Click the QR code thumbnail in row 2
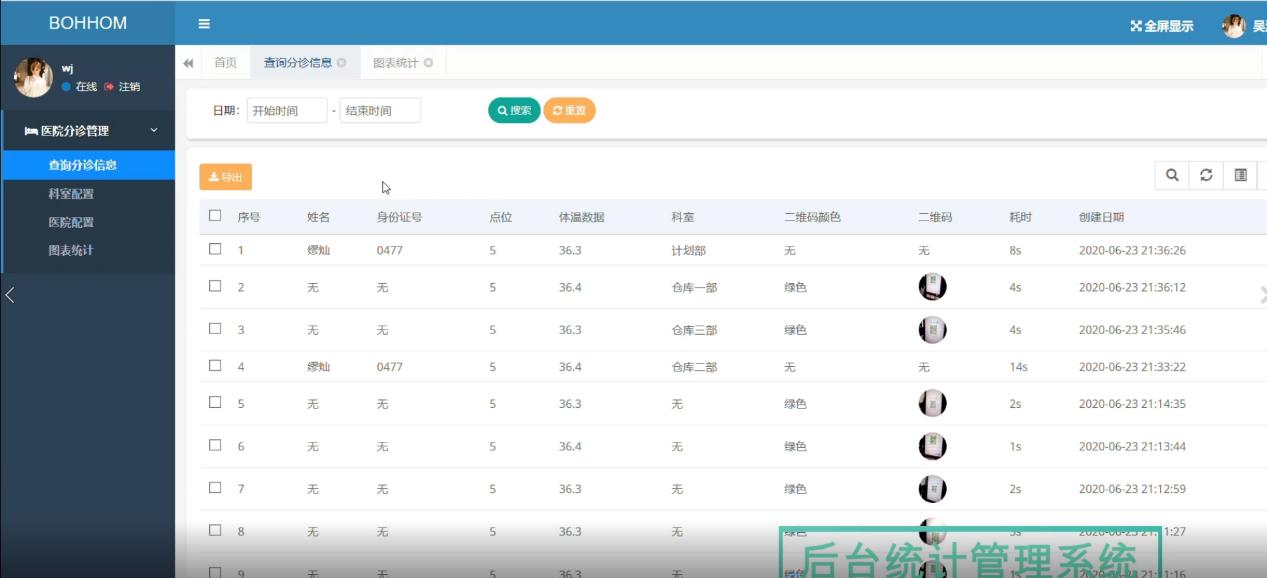 pos(931,285)
